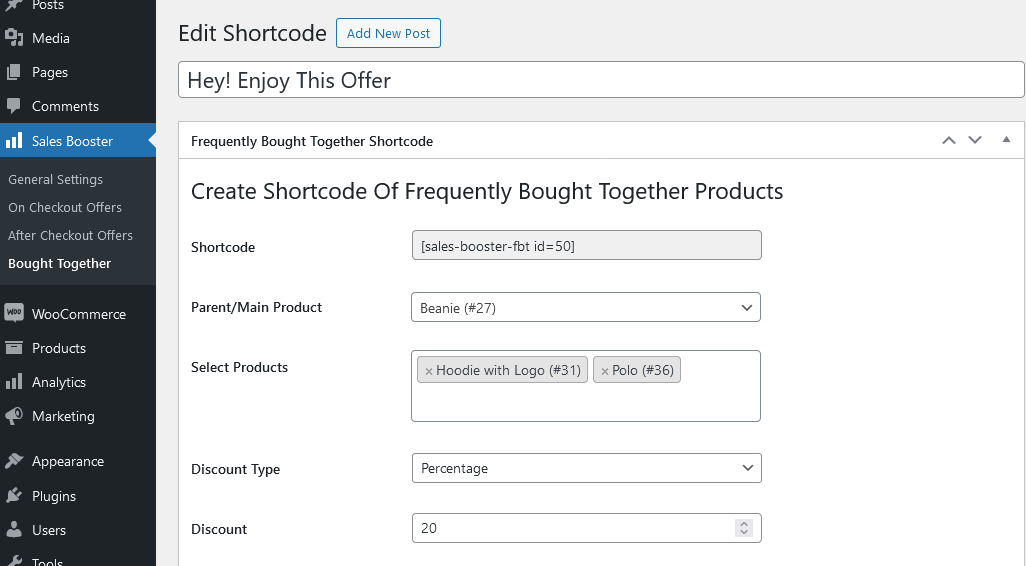The height and width of the screenshot is (566, 1026).
Task: Click the Sales Booster bar chart icon
Action: coord(14,141)
